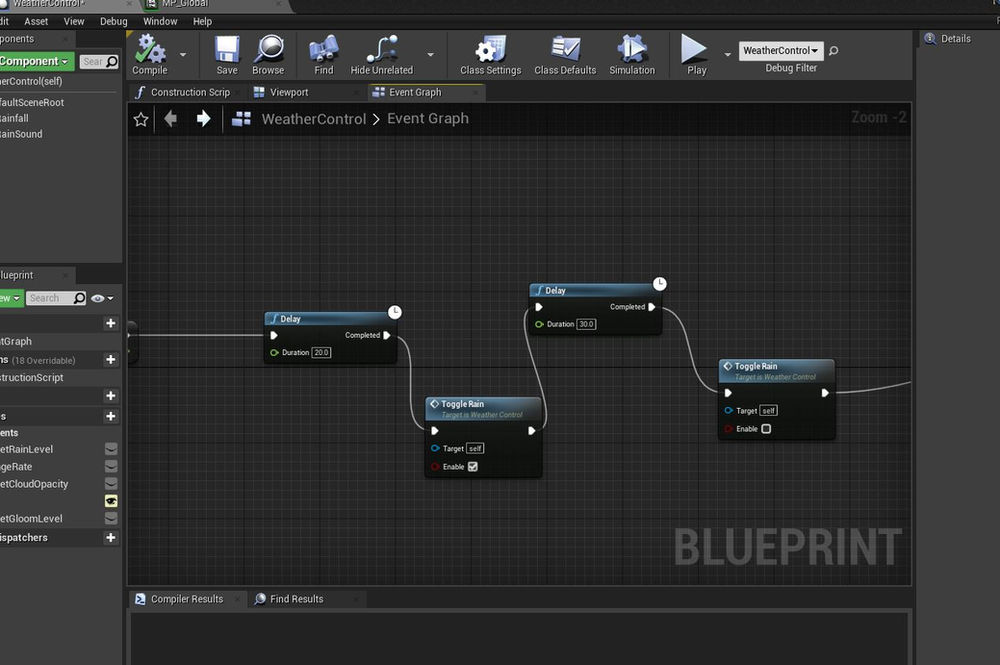Screen dimensions: 1000x665
Task: Expand the Play options dropdown arrow
Action: pyautogui.click(x=727, y=54)
